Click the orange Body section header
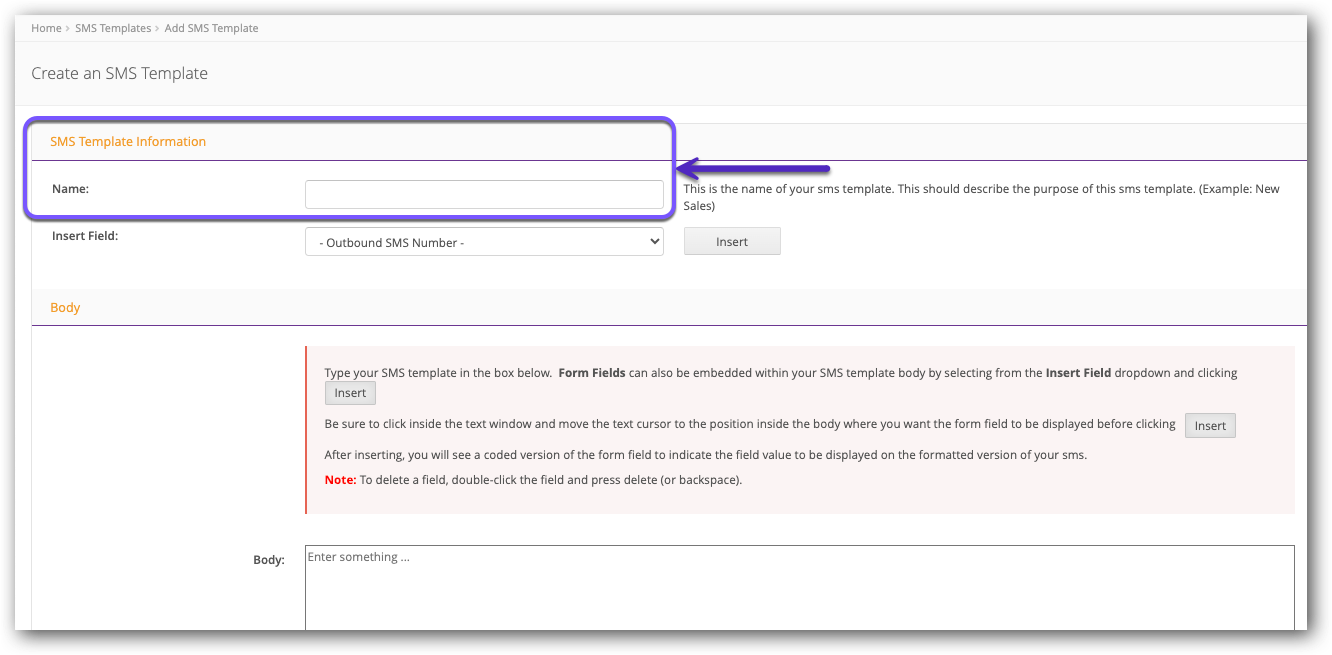1332x655 pixels. tap(65, 308)
